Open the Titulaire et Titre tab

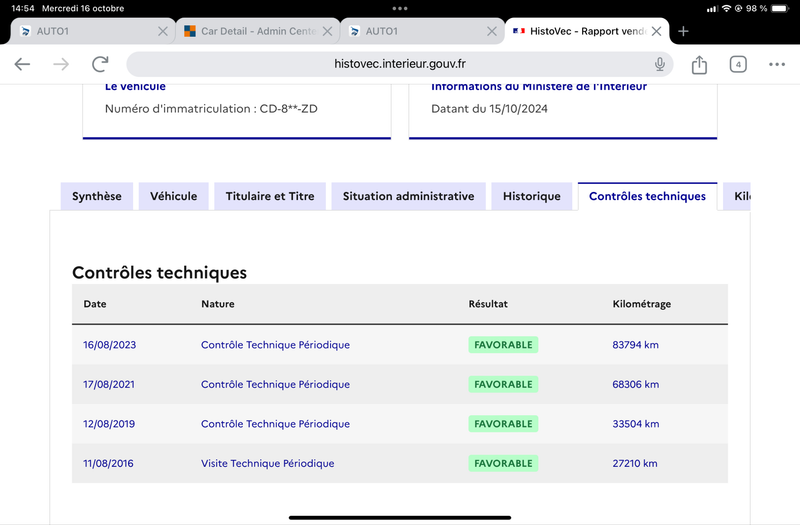coord(270,196)
